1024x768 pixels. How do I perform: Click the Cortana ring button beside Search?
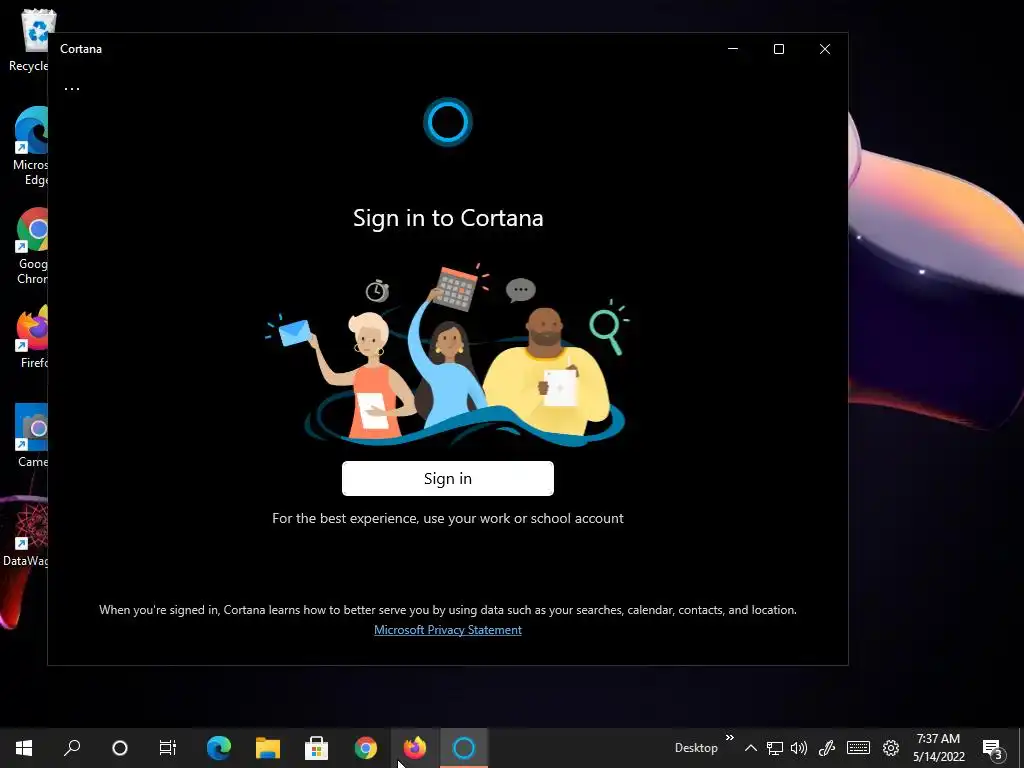point(120,747)
